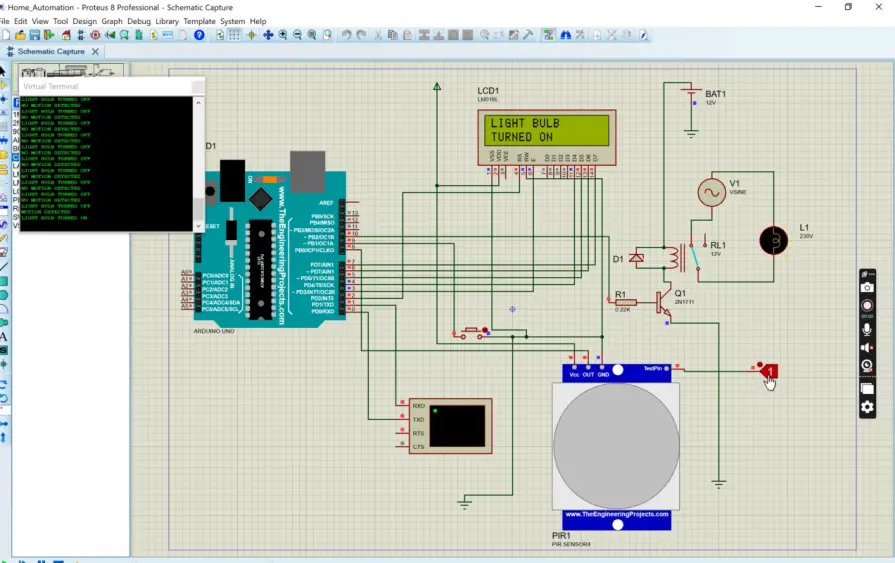Image resolution: width=895 pixels, height=563 pixels.
Task: Open the Template menu
Action: tap(199, 21)
